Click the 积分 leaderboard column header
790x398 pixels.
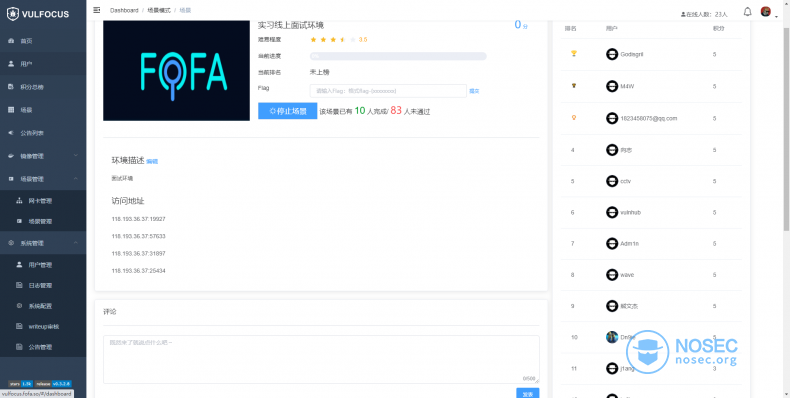point(718,29)
